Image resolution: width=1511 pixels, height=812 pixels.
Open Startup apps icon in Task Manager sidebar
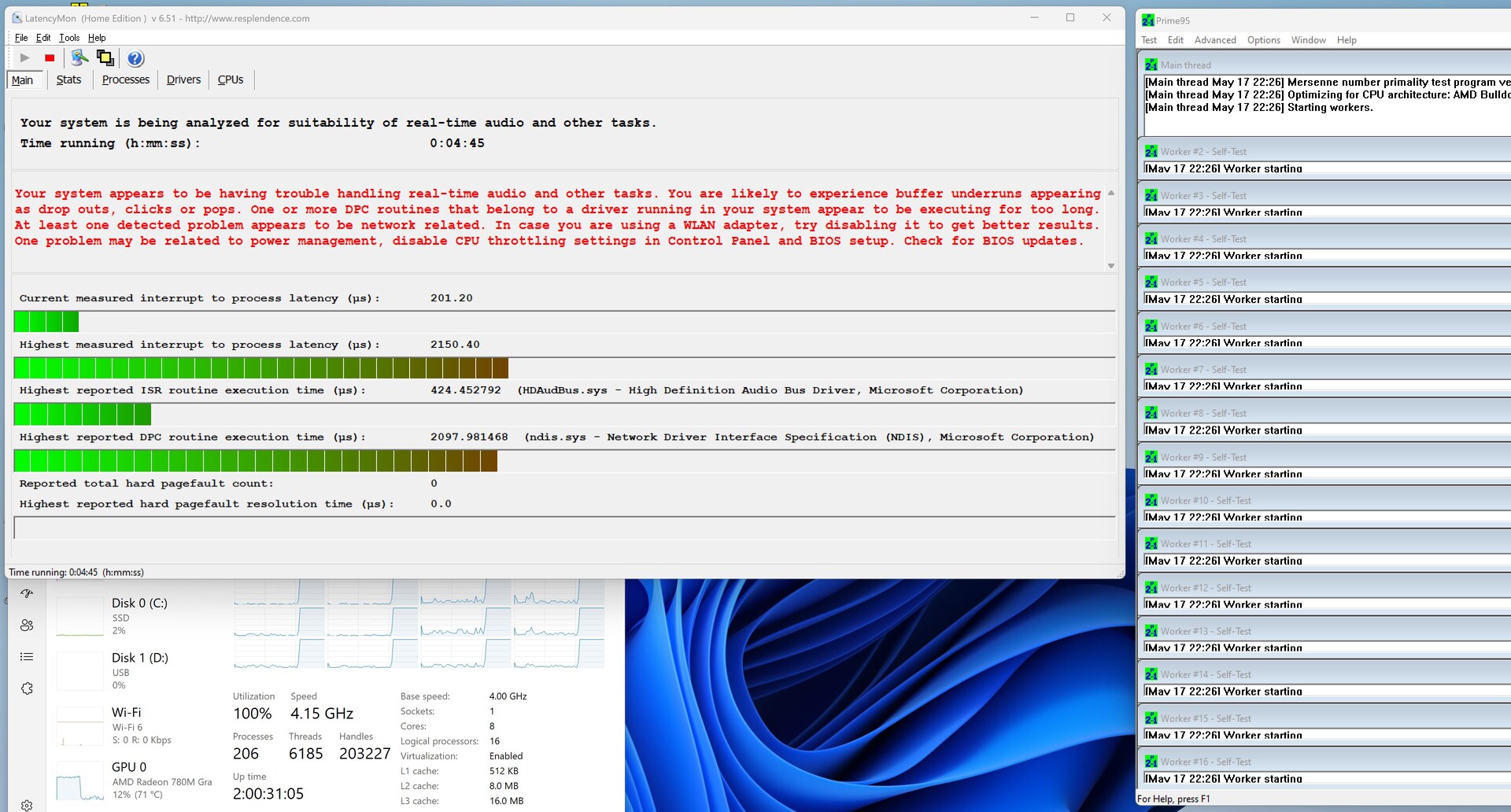[x=27, y=593]
